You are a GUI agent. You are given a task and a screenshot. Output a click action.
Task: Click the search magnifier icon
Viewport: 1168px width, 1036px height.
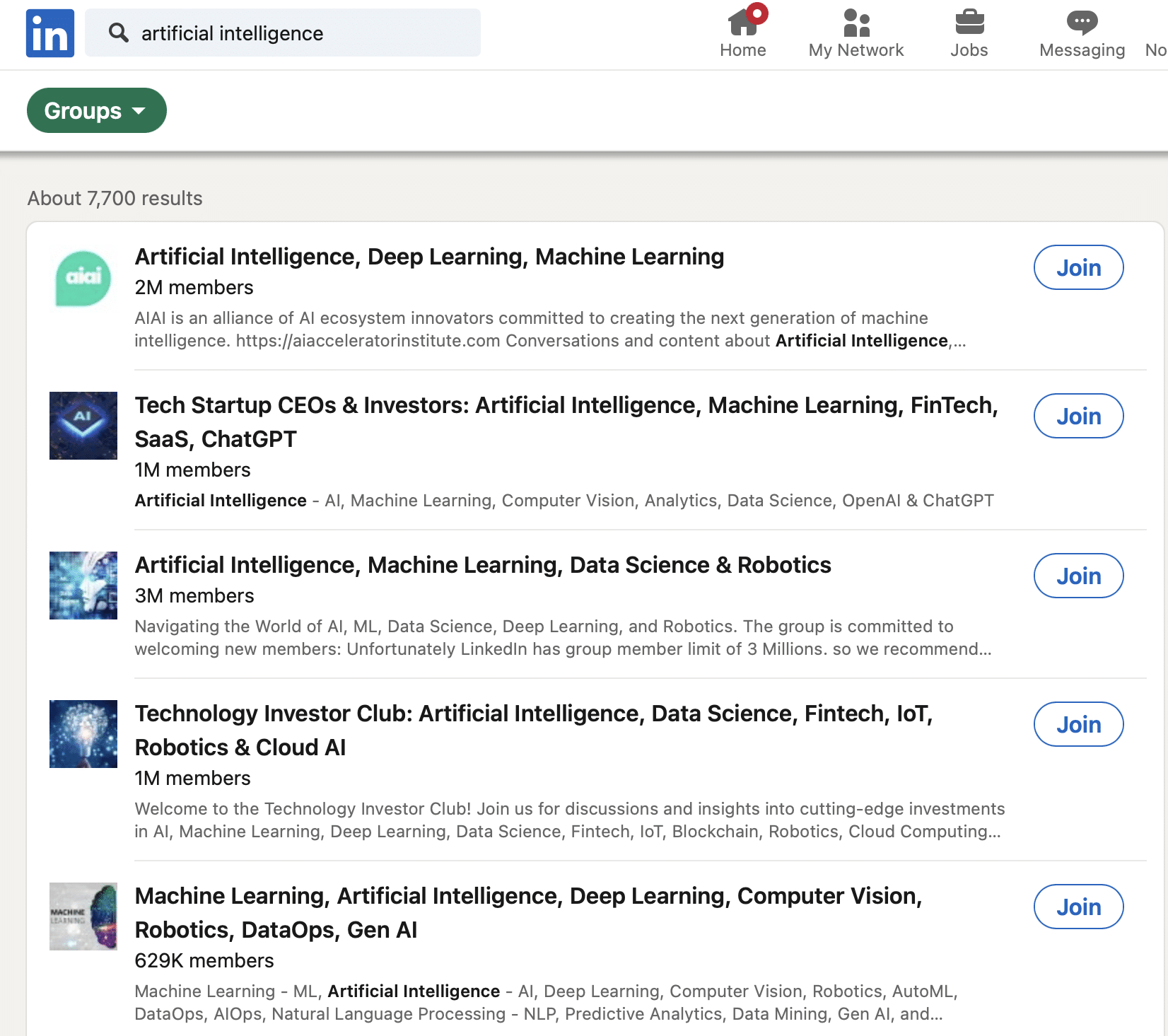click(x=119, y=33)
